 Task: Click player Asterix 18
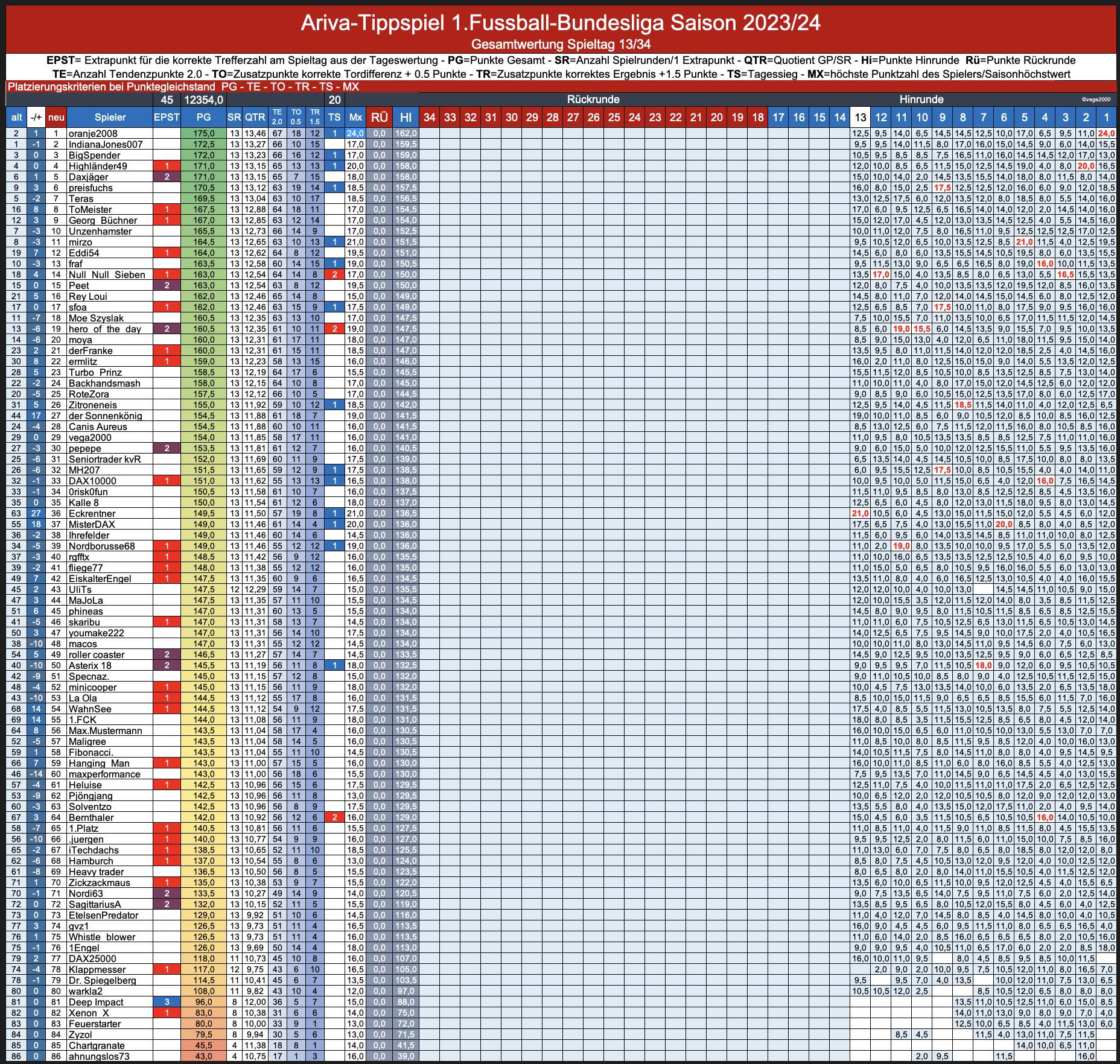point(90,665)
